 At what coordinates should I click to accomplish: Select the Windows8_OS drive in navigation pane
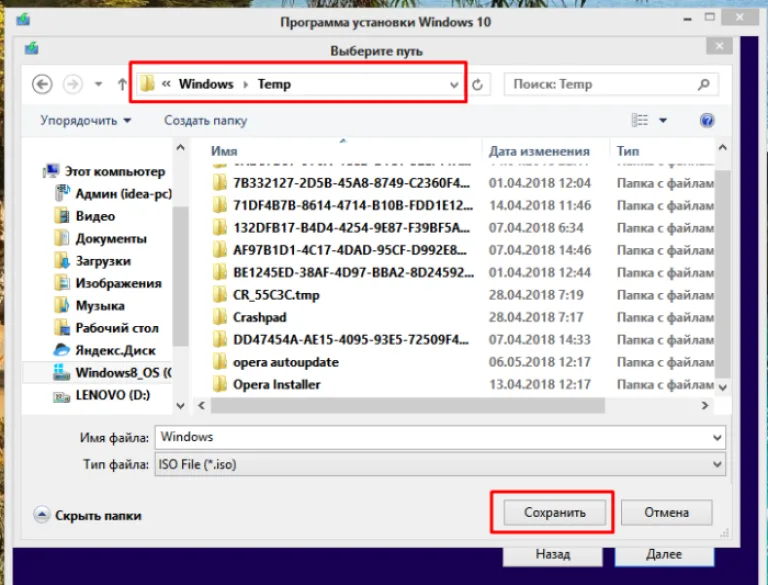(112, 373)
